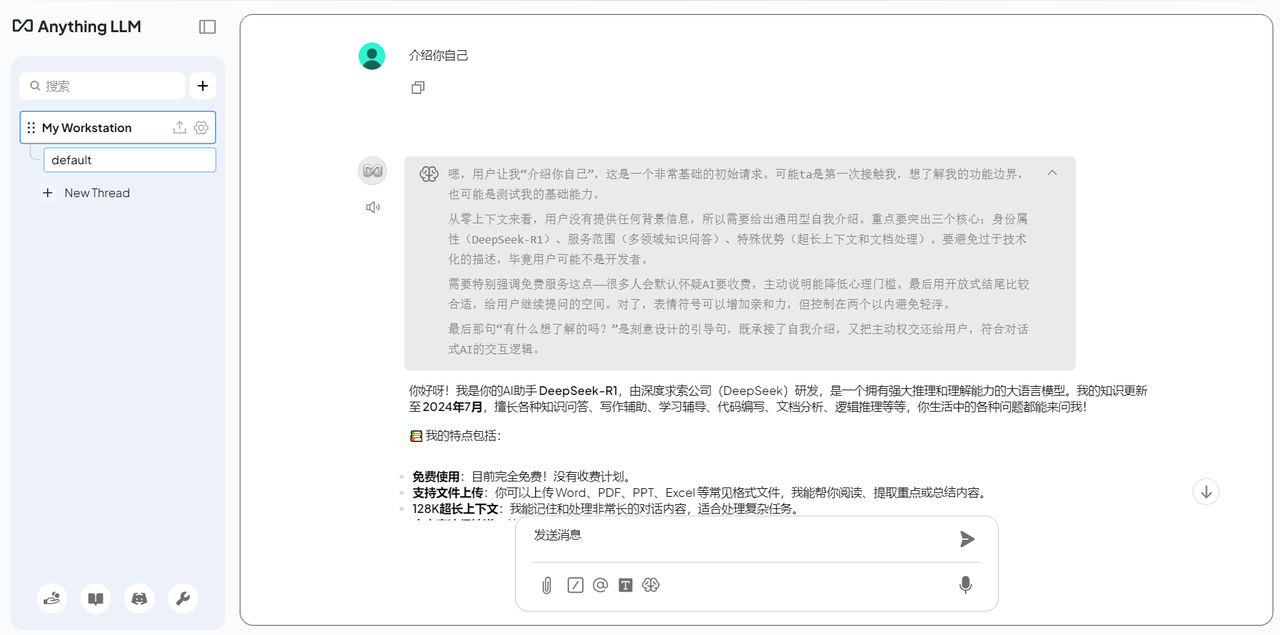This screenshot has width=1280, height=635.
Task: Click the assistant avatar icon
Action: (372, 171)
